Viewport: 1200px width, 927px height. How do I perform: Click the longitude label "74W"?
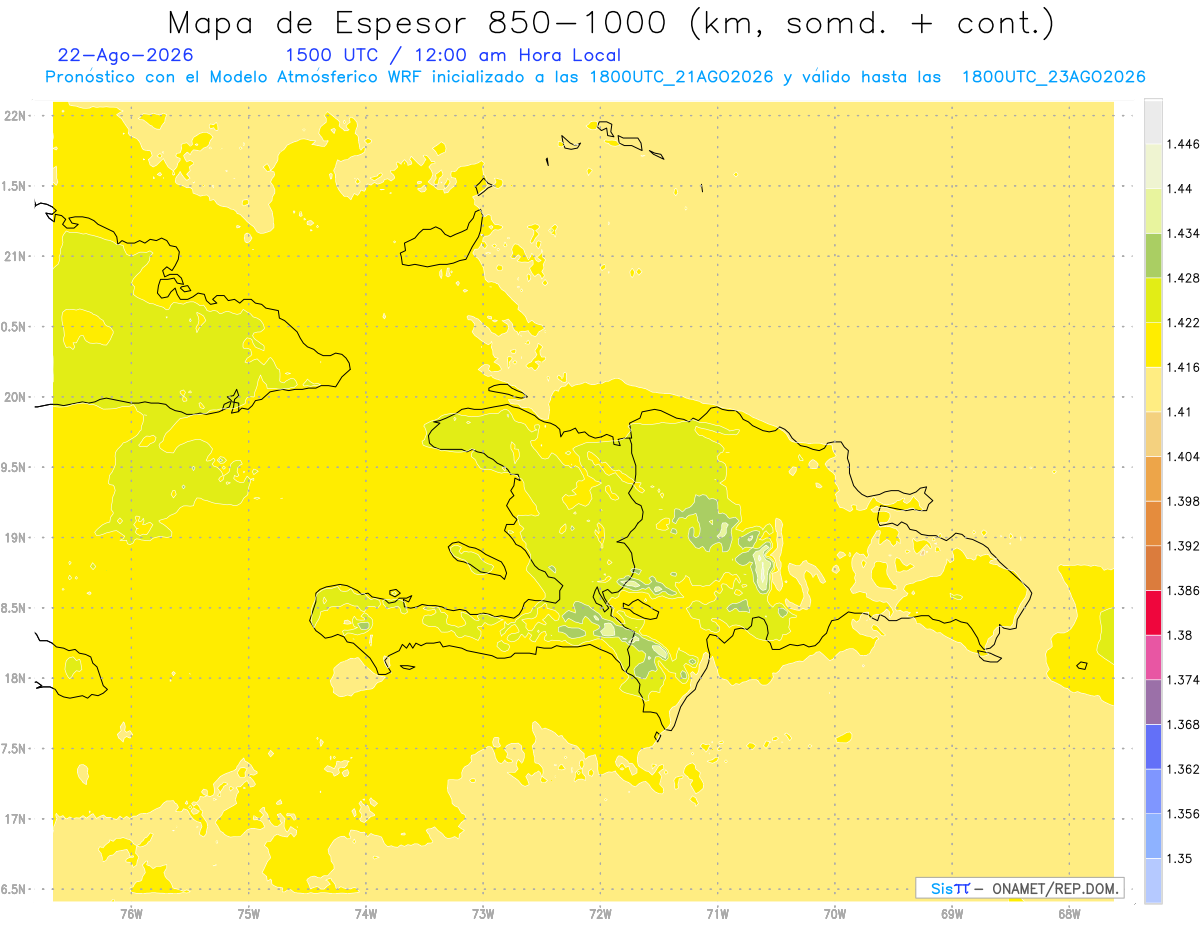pos(366,913)
